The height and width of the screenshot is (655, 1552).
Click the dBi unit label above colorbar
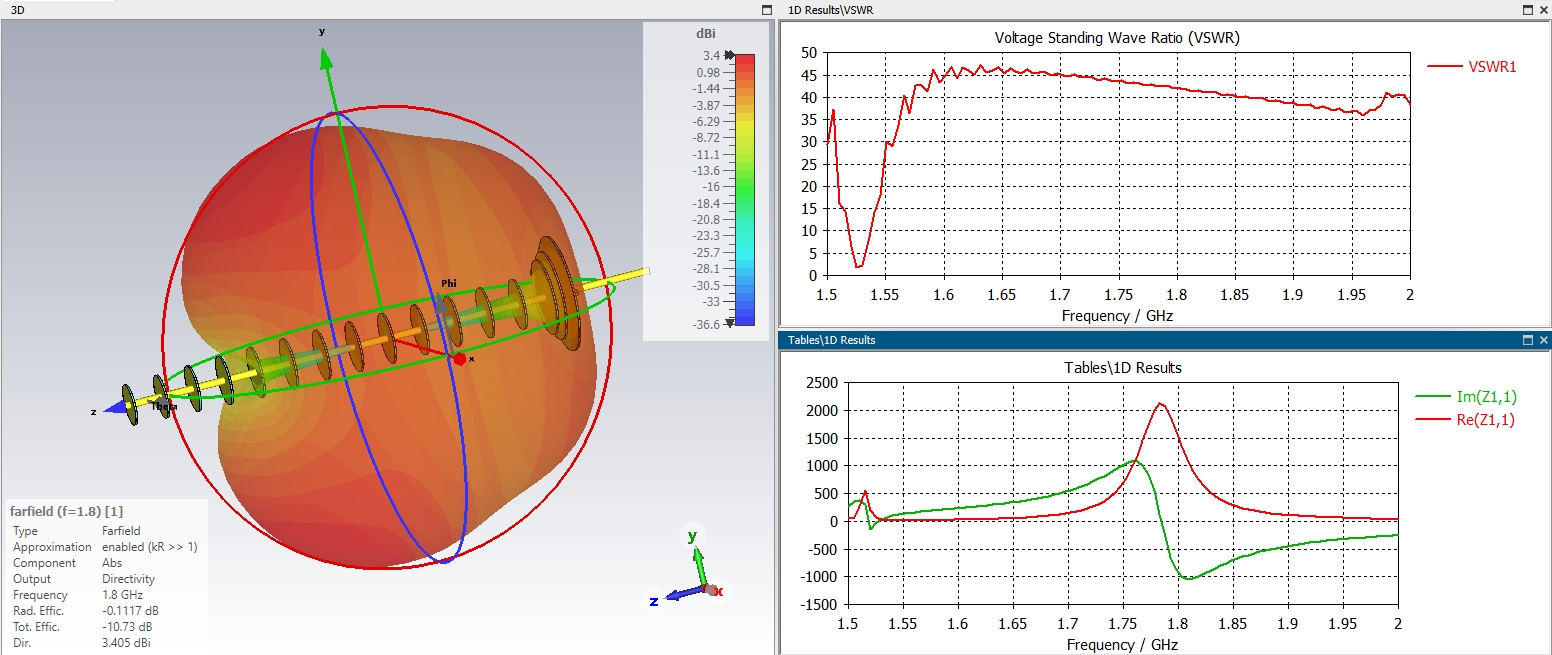(706, 34)
